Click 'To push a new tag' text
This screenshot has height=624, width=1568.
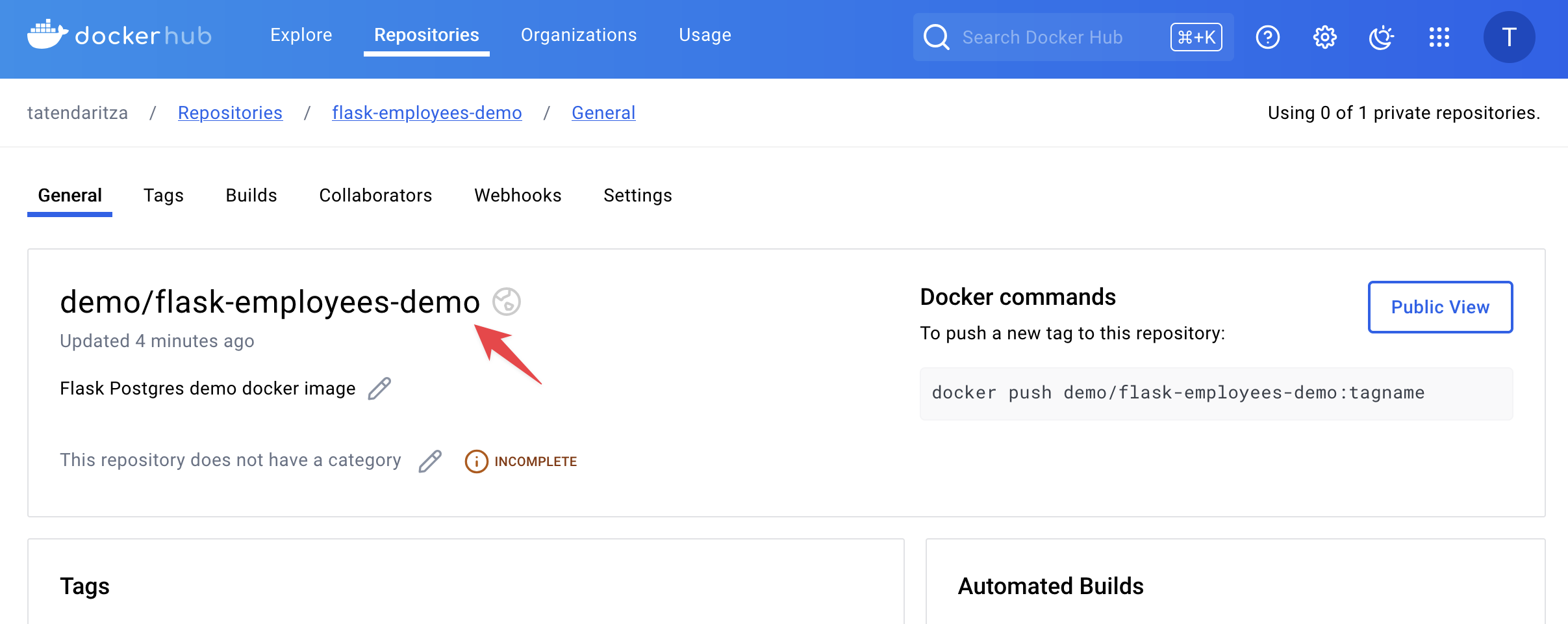(1072, 333)
